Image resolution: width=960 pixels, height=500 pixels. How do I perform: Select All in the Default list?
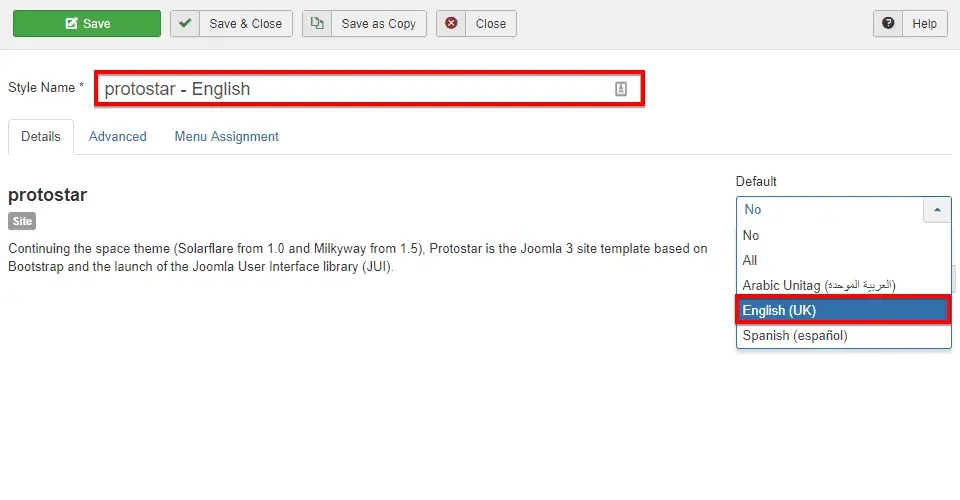(844, 260)
